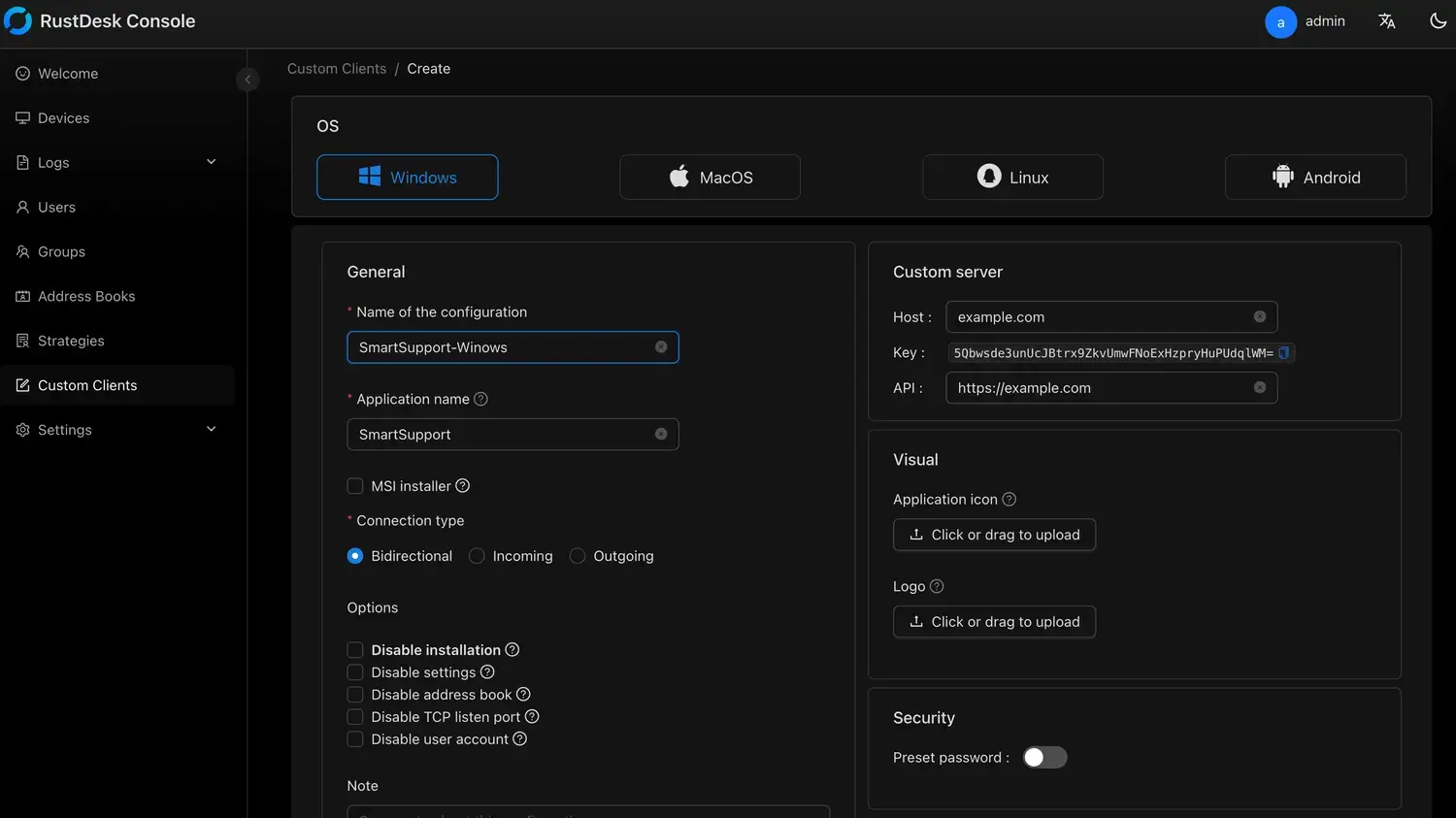Upload an Application icon image
The image size is (1456, 818).
coord(994,535)
